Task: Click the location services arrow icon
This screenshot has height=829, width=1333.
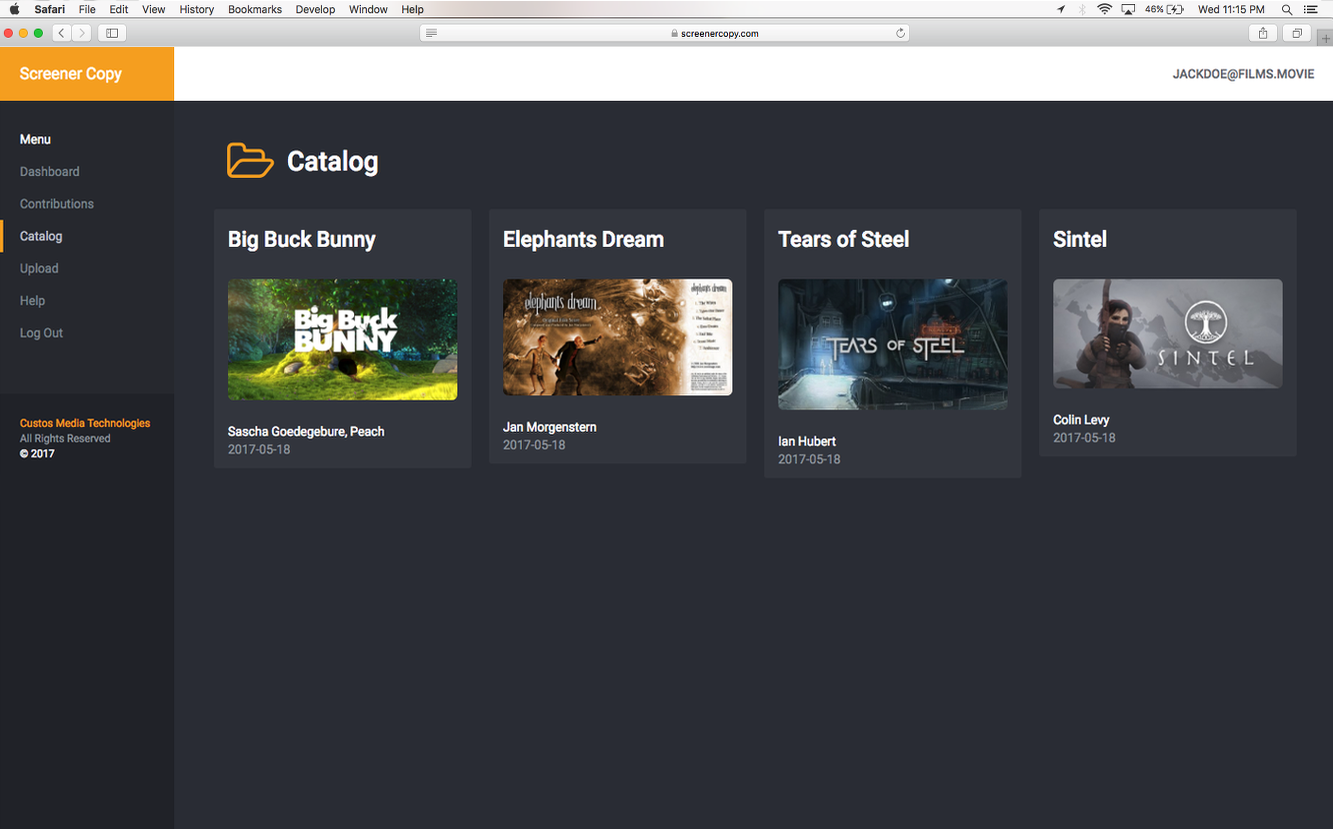Action: tap(1061, 9)
